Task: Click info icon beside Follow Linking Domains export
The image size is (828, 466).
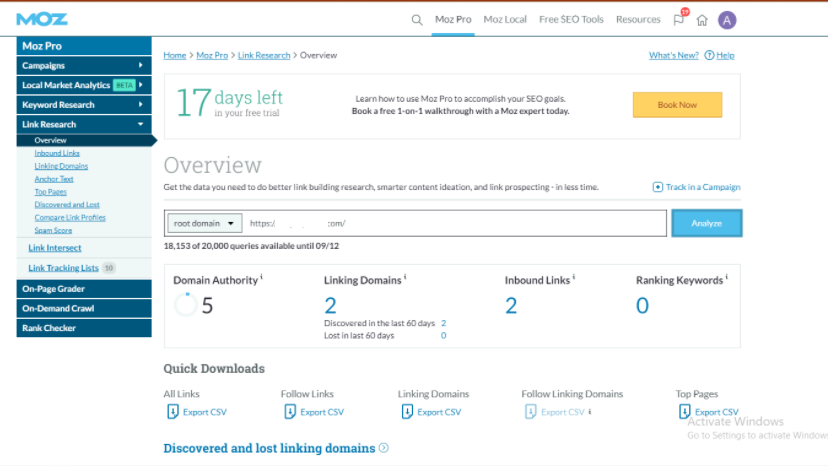Action: (x=590, y=412)
